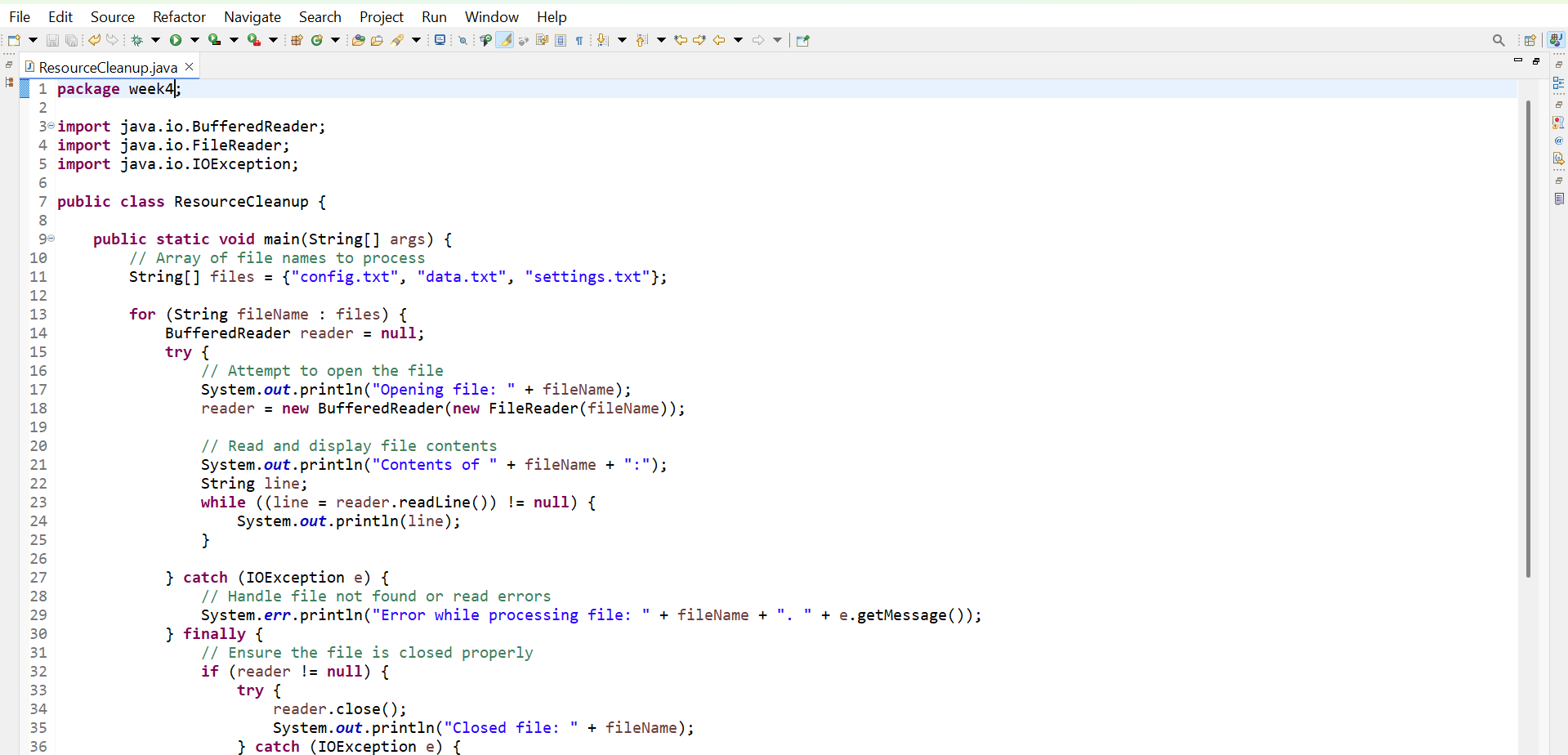Toggle Pin Editor
Image resolution: width=1568 pixels, height=755 pixels.
pos(803,40)
